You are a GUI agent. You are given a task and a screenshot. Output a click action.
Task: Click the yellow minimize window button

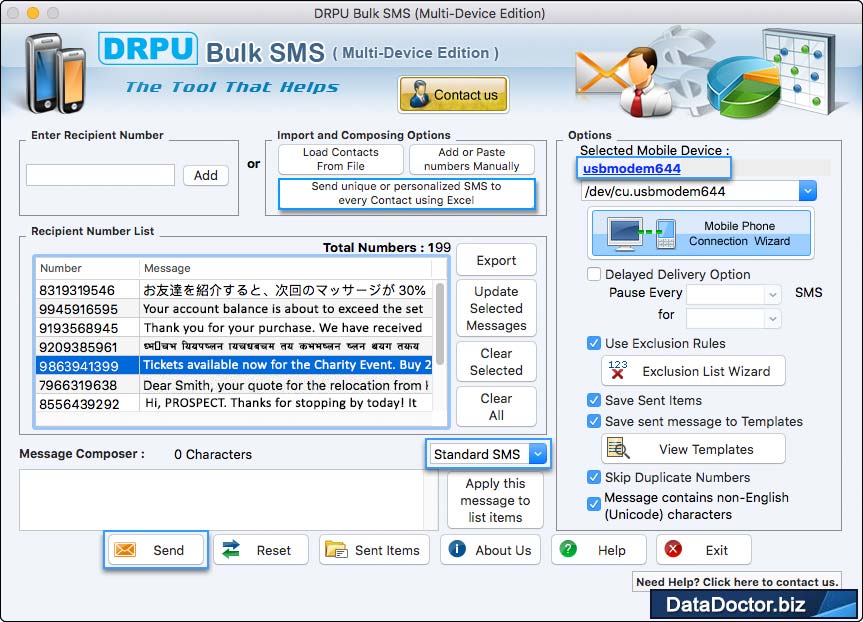pyautogui.click(x=33, y=13)
